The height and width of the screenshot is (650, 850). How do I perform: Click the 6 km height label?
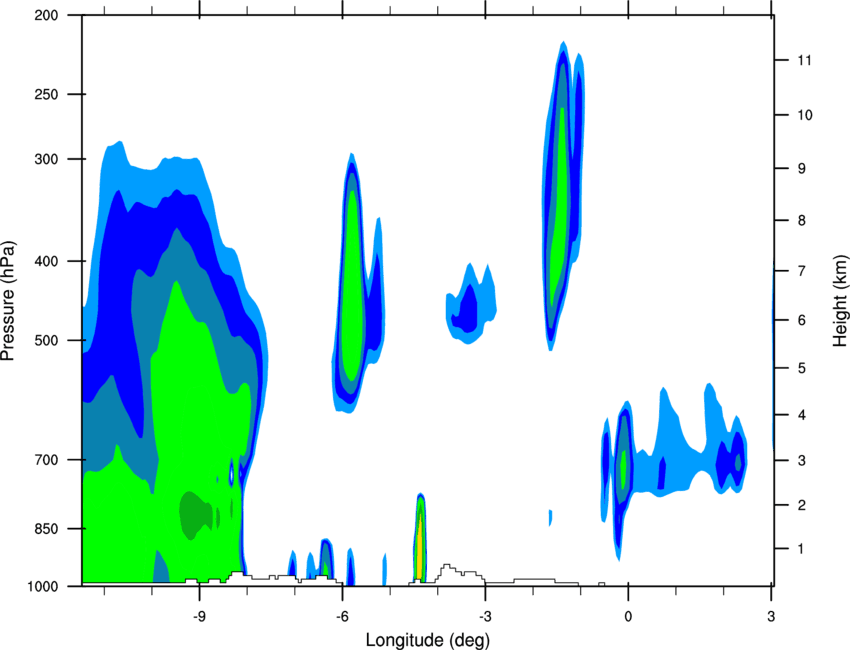pos(802,320)
